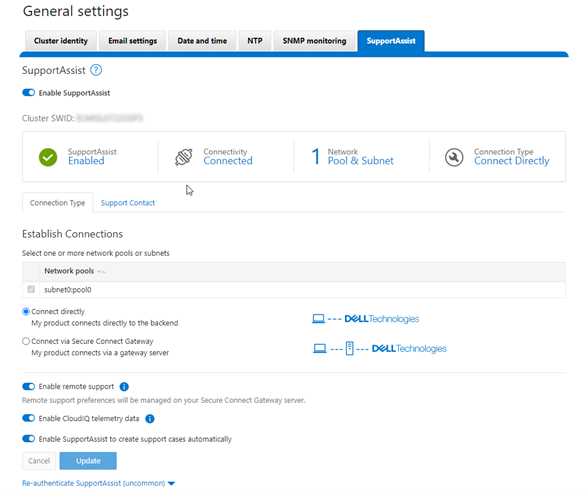Click 'My product connects via a gateway server'
Image resolution: width=587 pixels, height=492 pixels.
point(100,353)
